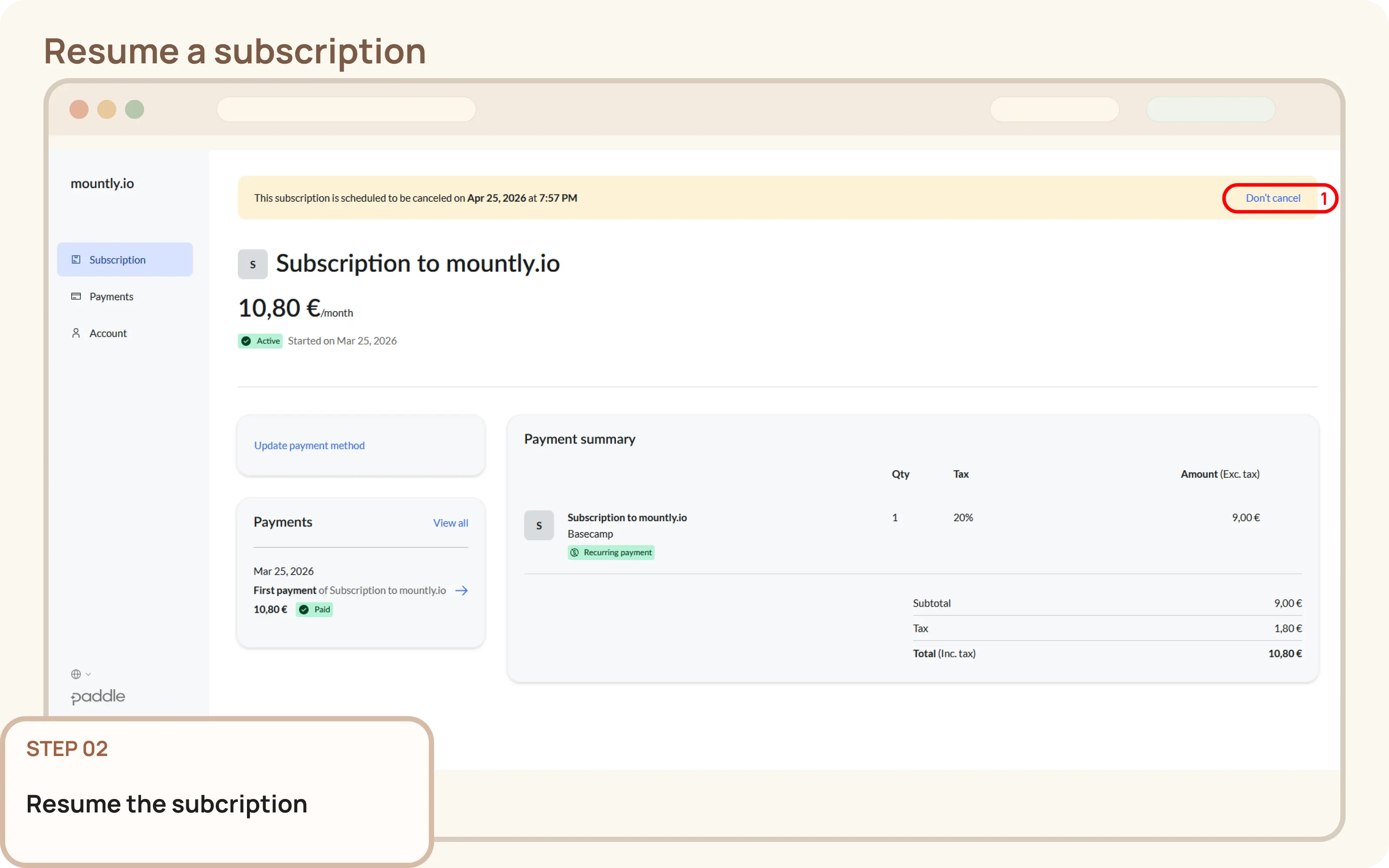Open the Account section
Image resolution: width=1389 pixels, height=868 pixels.
tap(107, 333)
